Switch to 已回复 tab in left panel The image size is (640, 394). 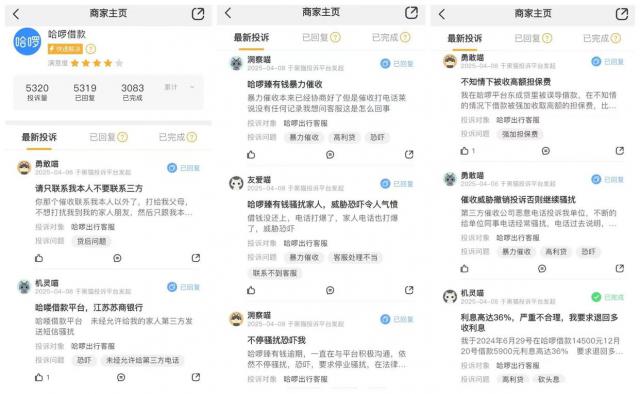point(108,137)
